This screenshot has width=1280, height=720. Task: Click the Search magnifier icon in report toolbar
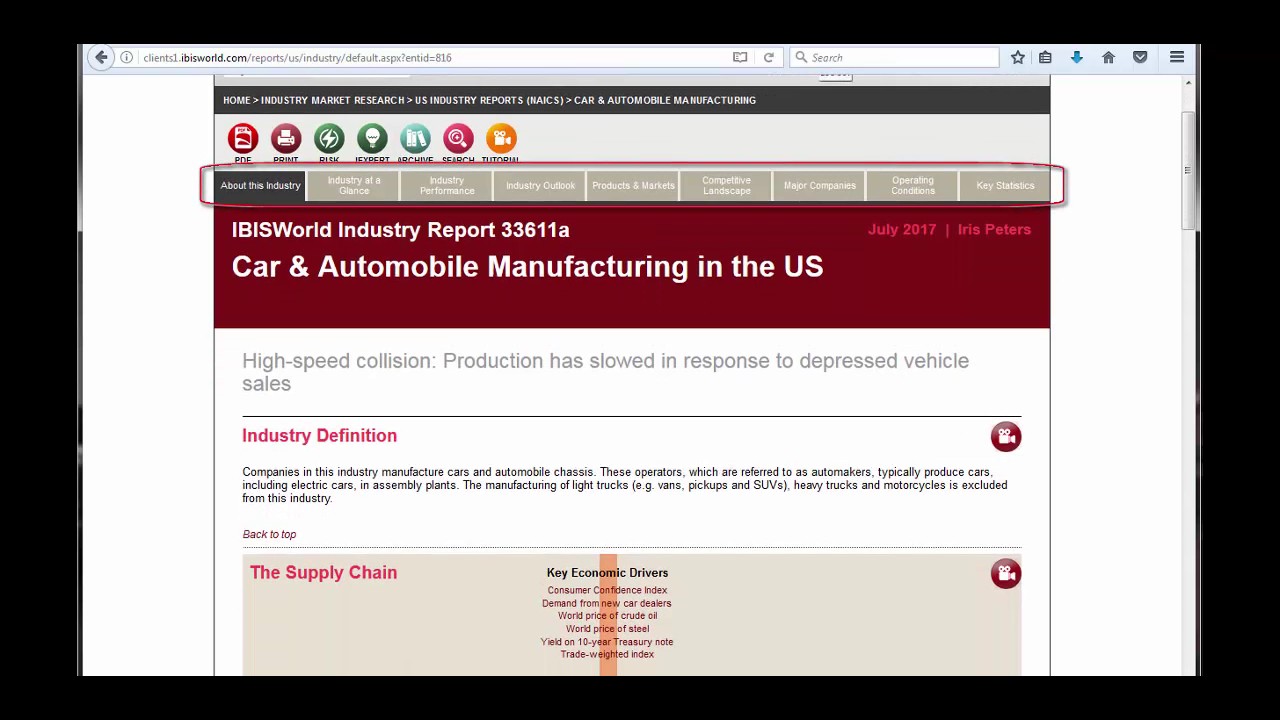click(x=458, y=138)
